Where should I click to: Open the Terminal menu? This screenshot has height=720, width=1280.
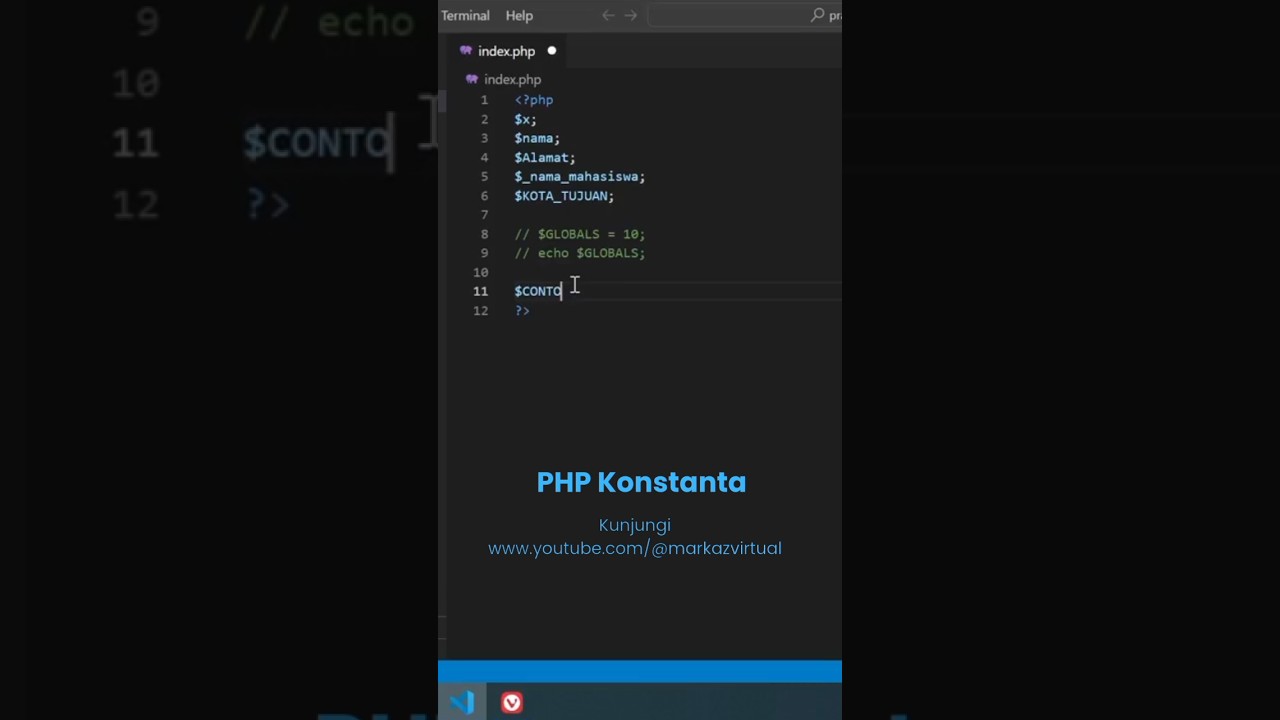465,16
